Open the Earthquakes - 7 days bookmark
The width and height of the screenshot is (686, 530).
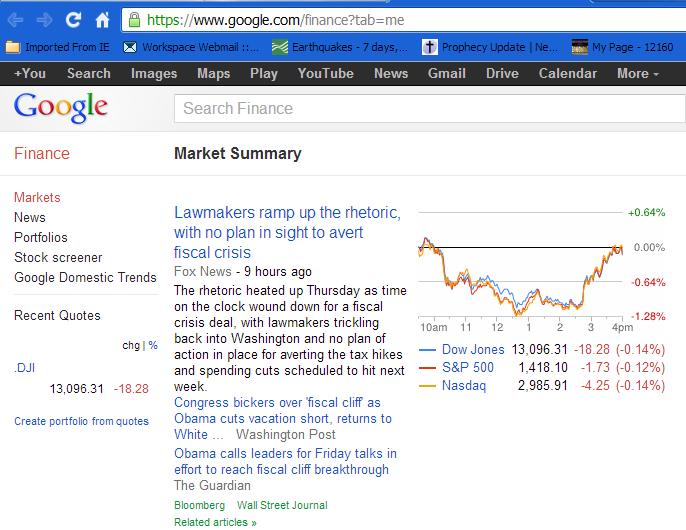click(340, 47)
